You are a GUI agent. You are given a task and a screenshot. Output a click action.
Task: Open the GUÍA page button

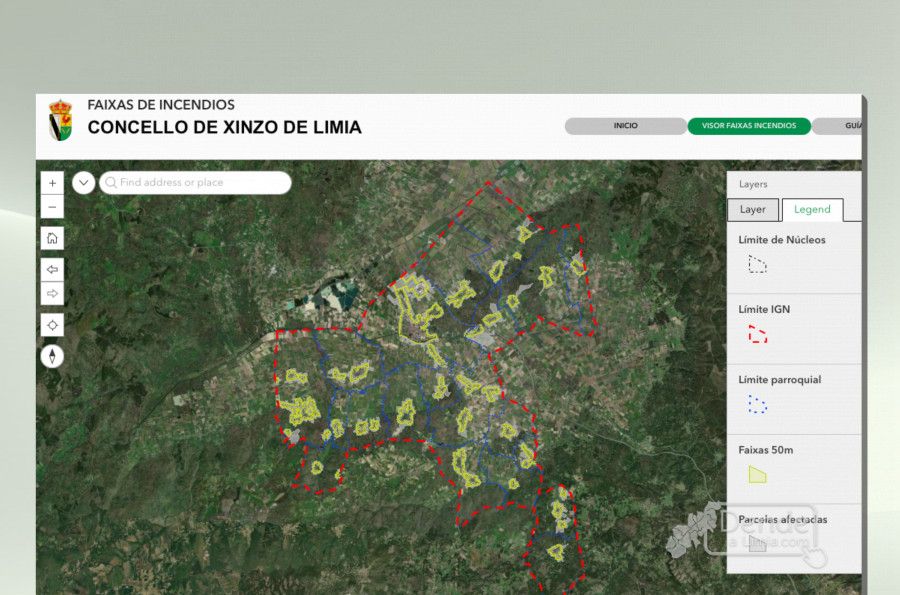click(838, 126)
